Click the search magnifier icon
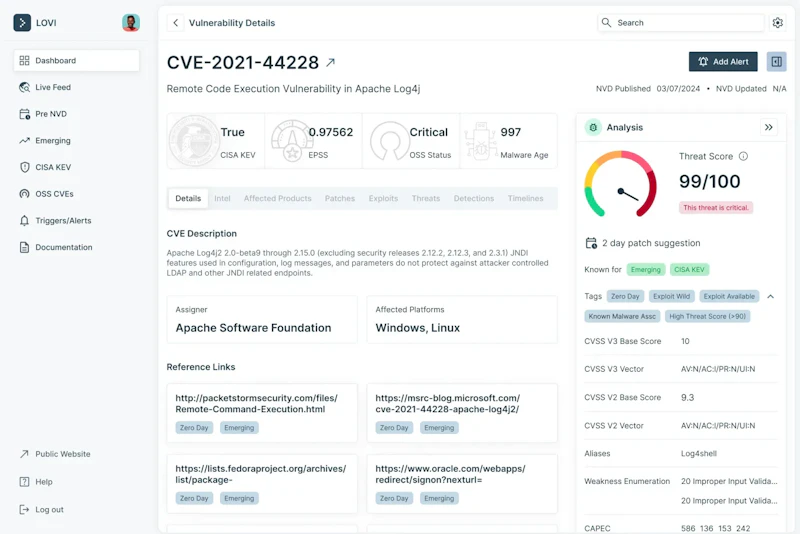 606,23
